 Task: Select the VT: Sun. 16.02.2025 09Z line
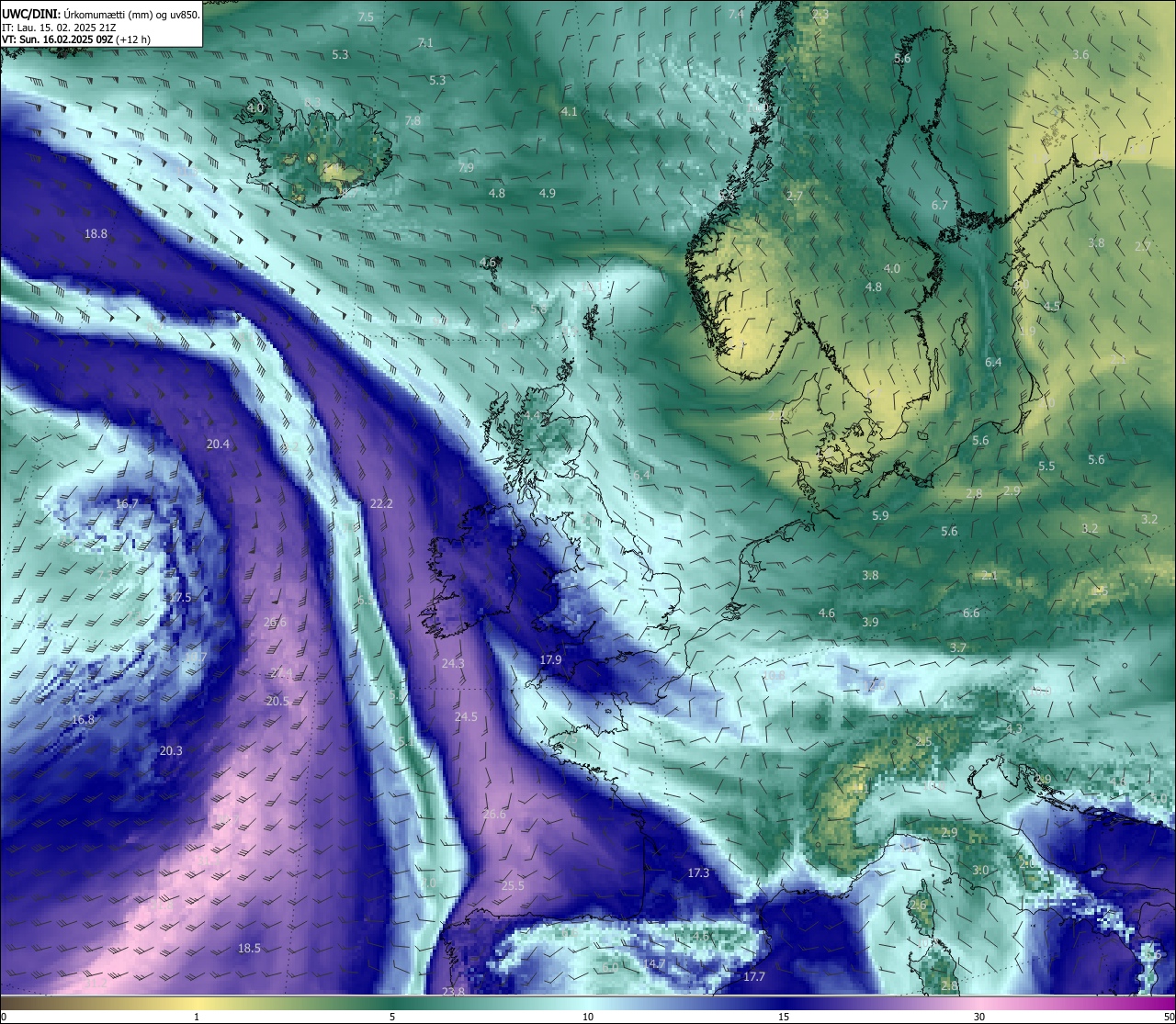(76, 39)
